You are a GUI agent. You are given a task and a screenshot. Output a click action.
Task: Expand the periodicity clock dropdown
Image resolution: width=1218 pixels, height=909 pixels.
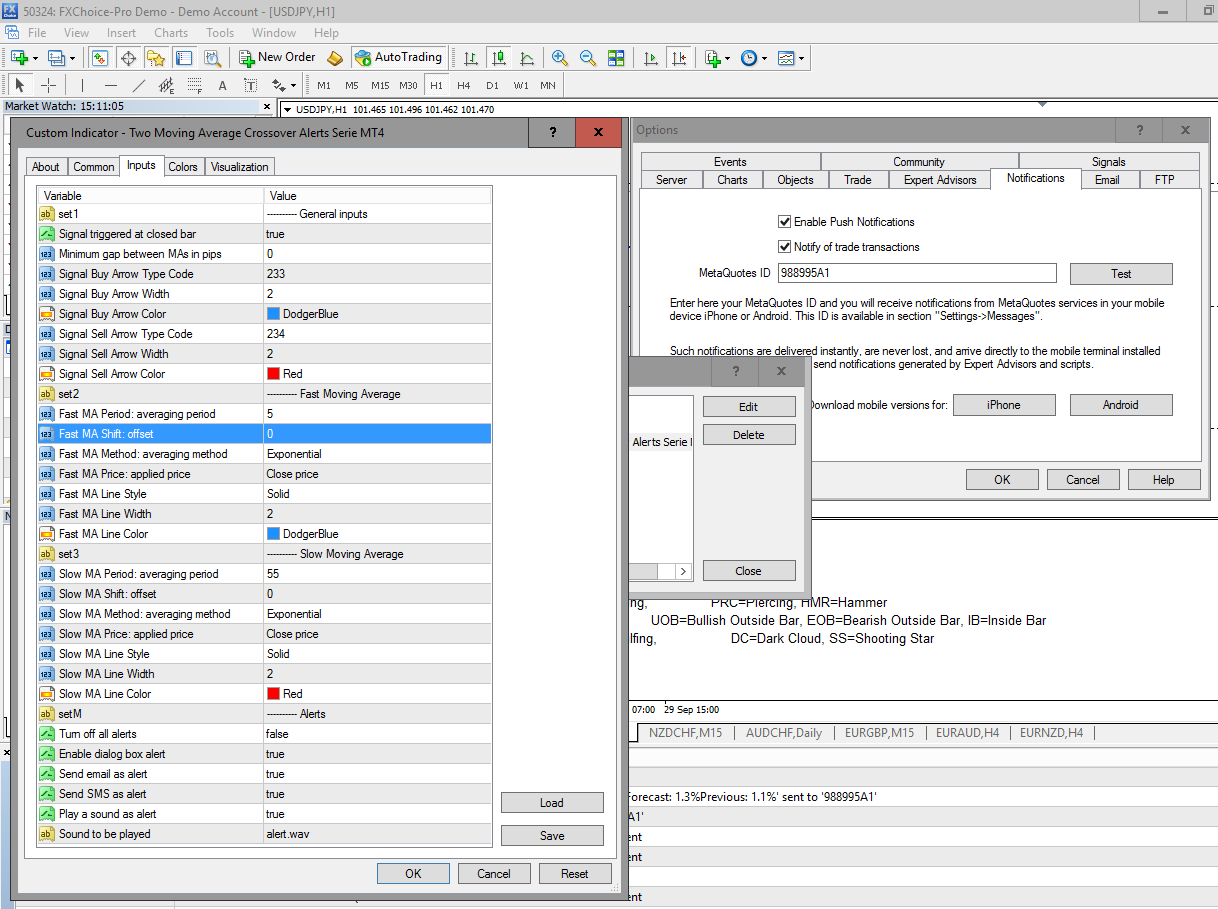coord(764,59)
